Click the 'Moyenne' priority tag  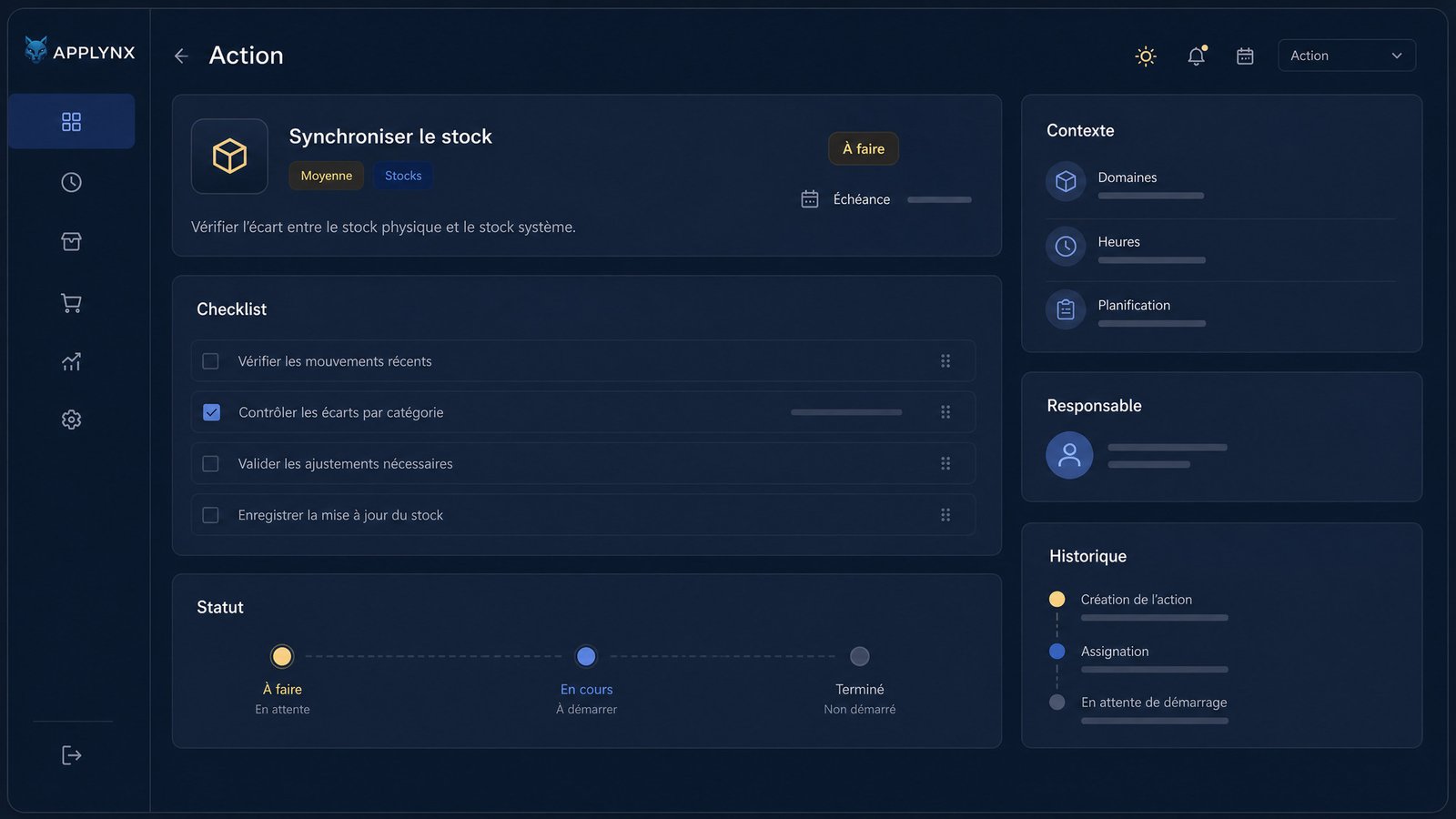[327, 176]
